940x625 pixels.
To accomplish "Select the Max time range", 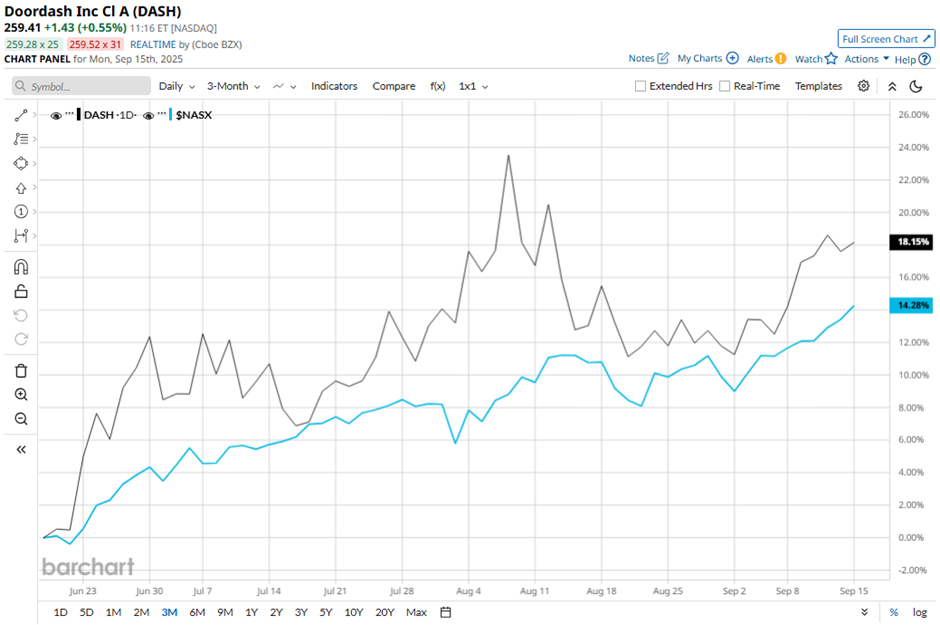I will coord(416,612).
